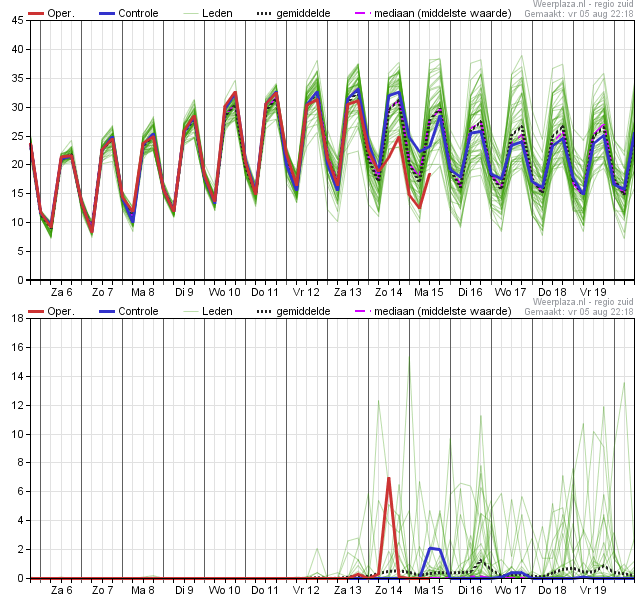This screenshot has height=598, width=635.
Task: Select 'Do 18' on the precipitation chart axis
Action: click(552, 590)
